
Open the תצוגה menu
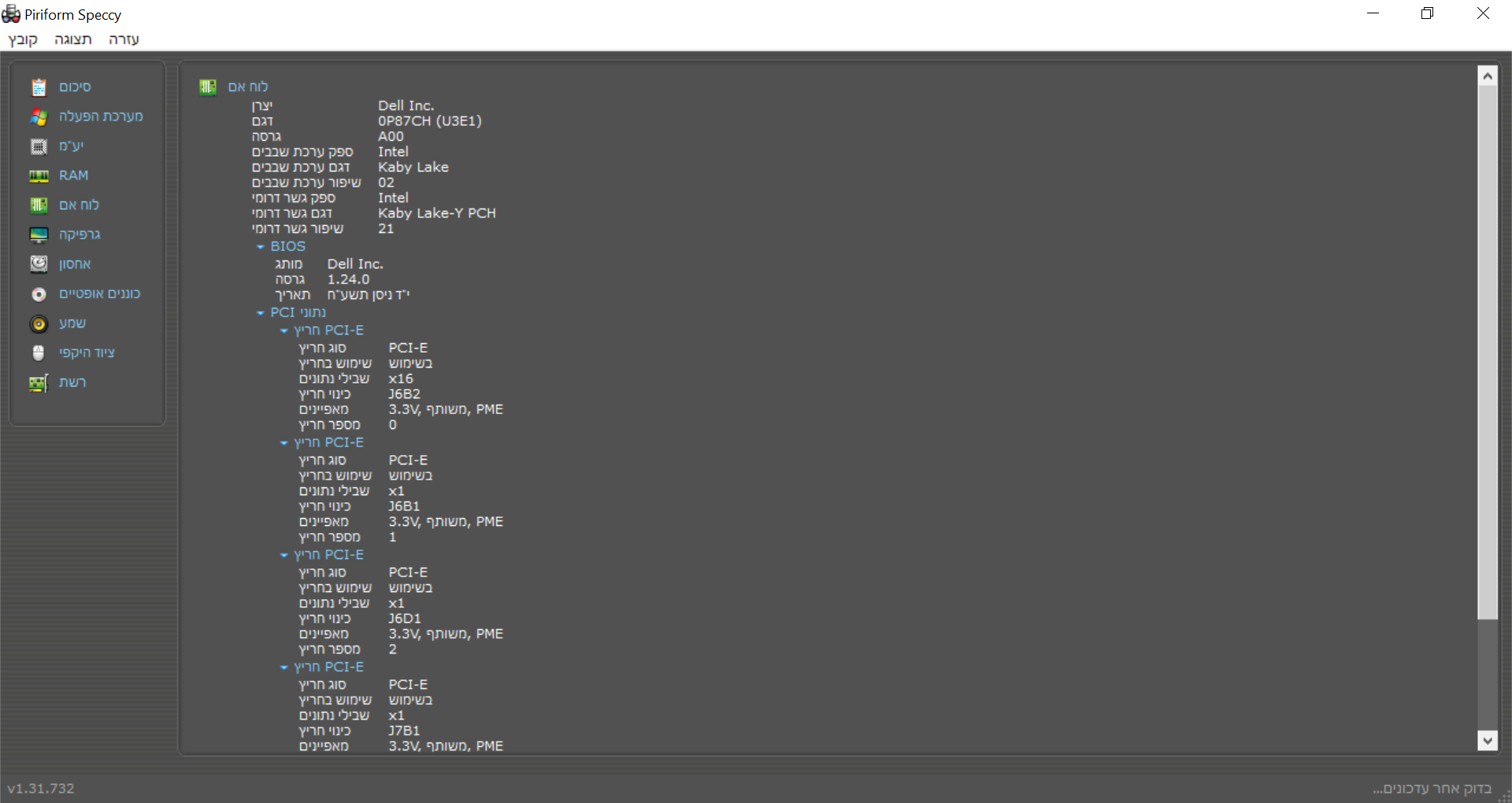click(73, 39)
